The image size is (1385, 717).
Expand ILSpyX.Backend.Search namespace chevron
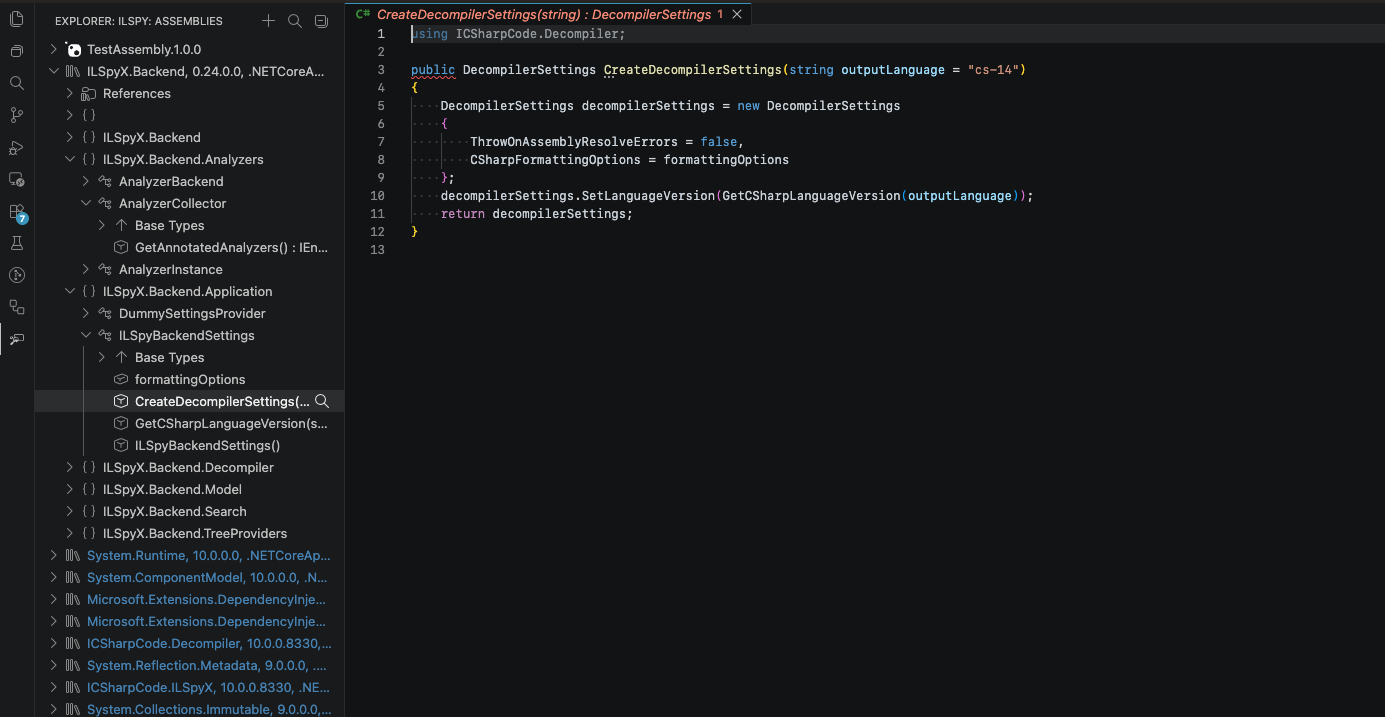(70, 511)
